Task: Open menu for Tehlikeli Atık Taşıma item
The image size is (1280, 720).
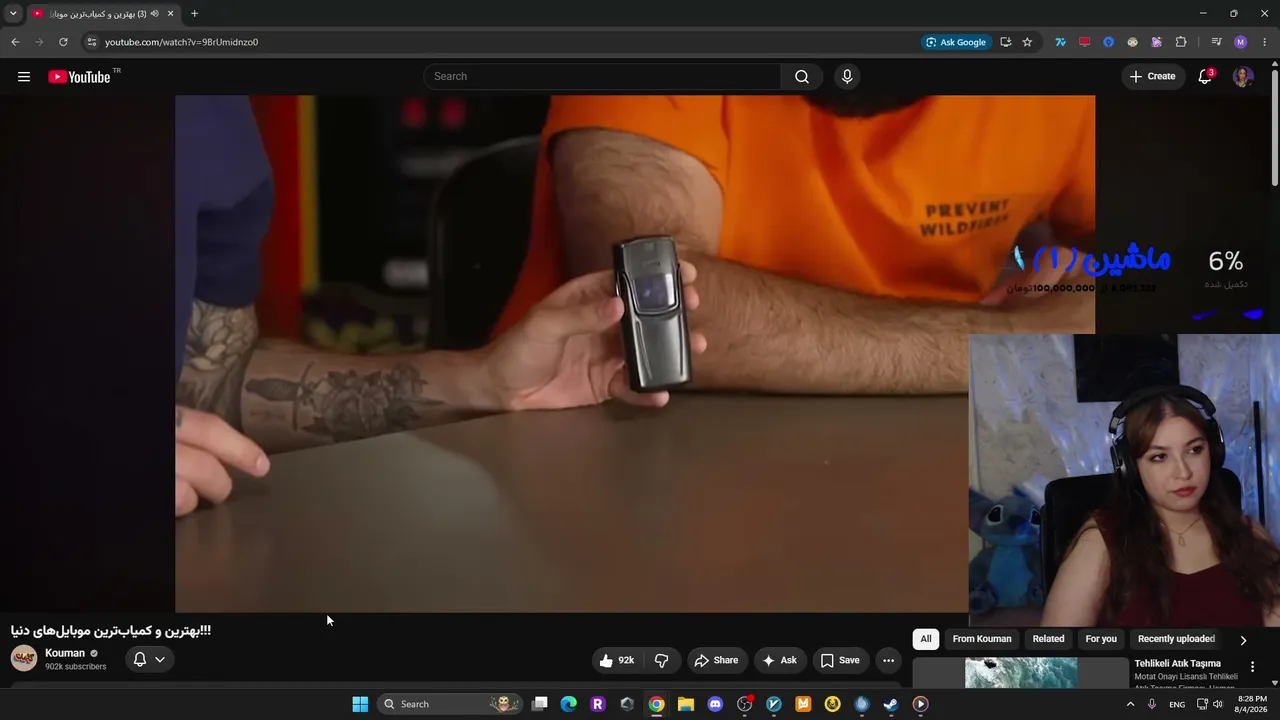Action: tap(1252, 667)
